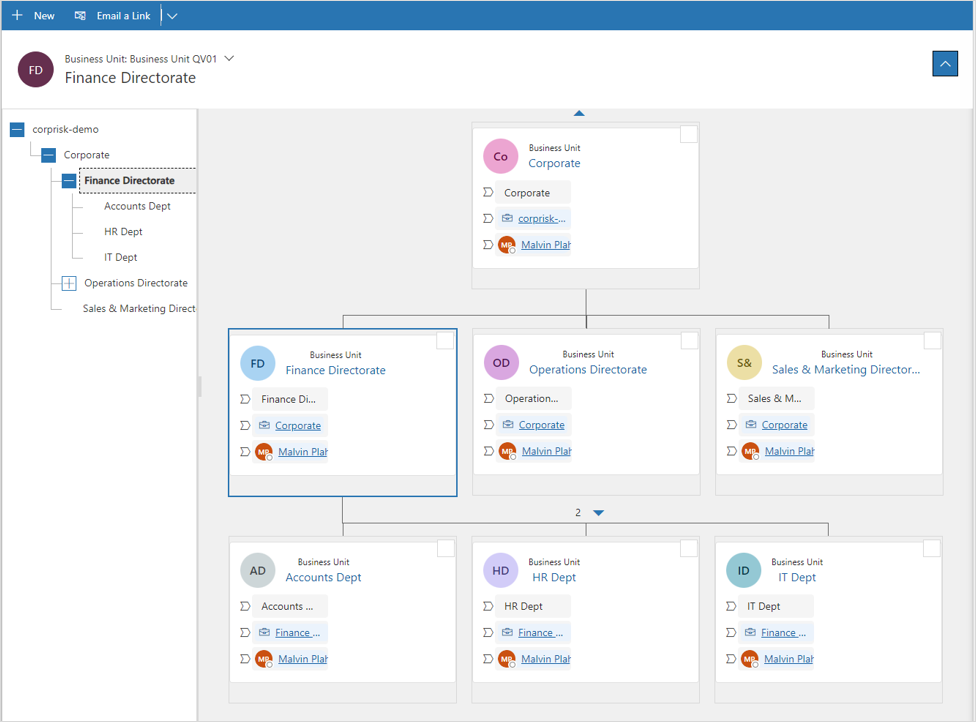The image size is (976, 722).
Task: Select HR Dept in the tree
Action: [123, 232]
